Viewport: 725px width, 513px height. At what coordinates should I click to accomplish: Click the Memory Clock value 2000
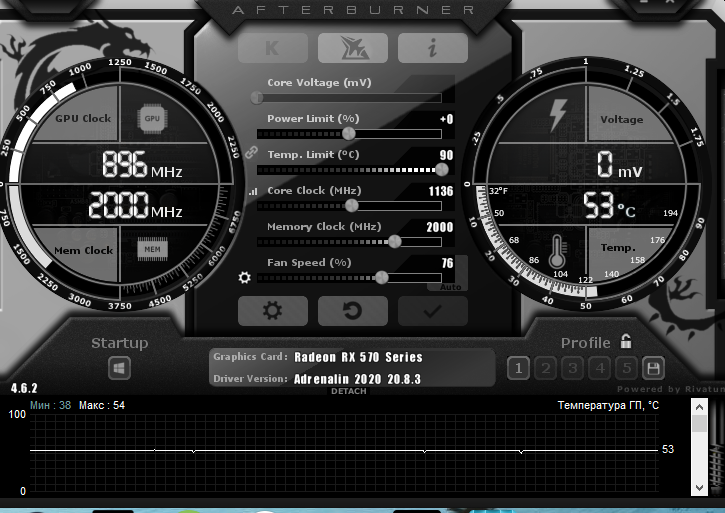pos(440,227)
